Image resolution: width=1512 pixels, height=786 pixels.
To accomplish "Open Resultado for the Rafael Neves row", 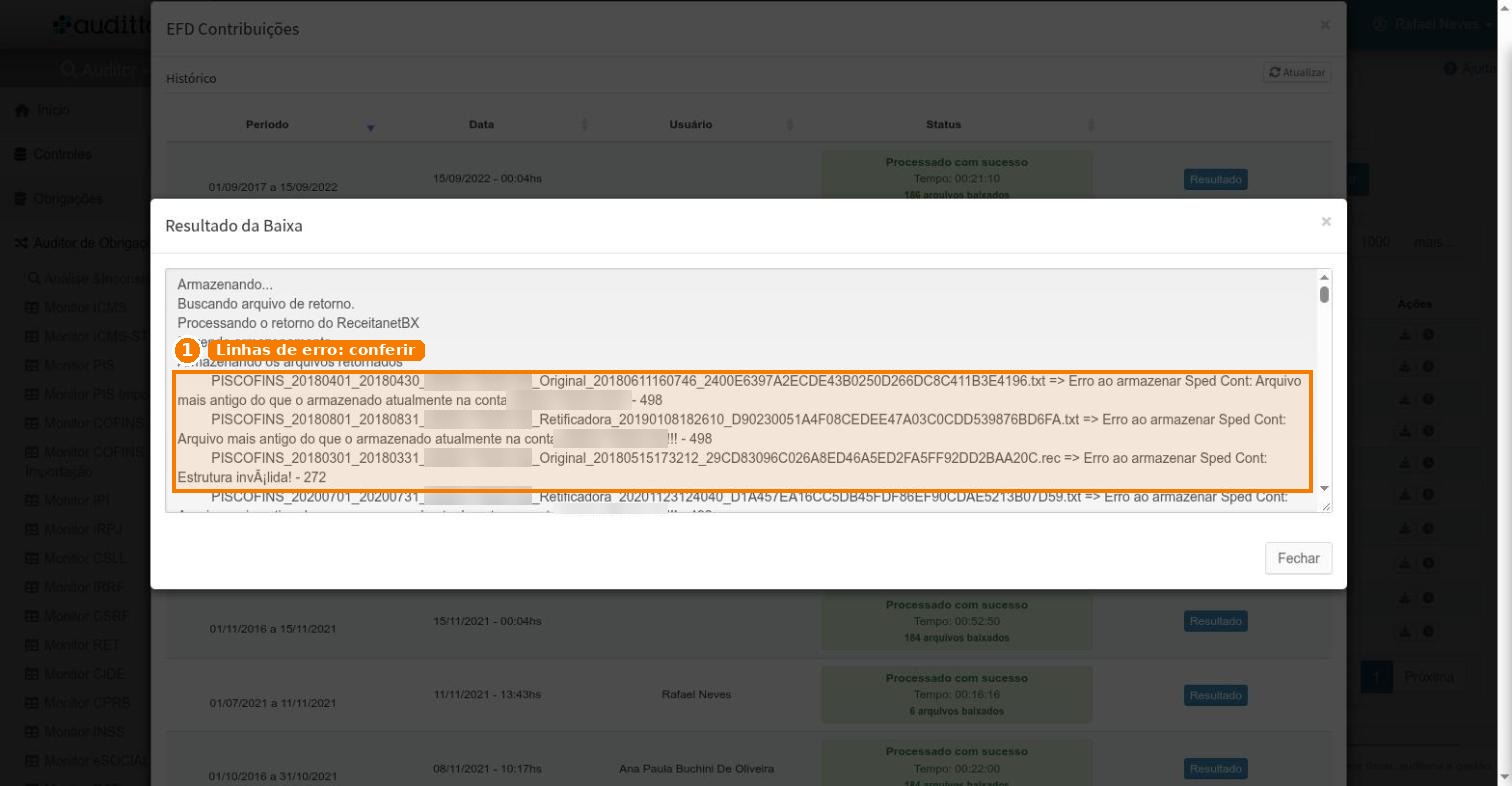I will coord(1216,695).
